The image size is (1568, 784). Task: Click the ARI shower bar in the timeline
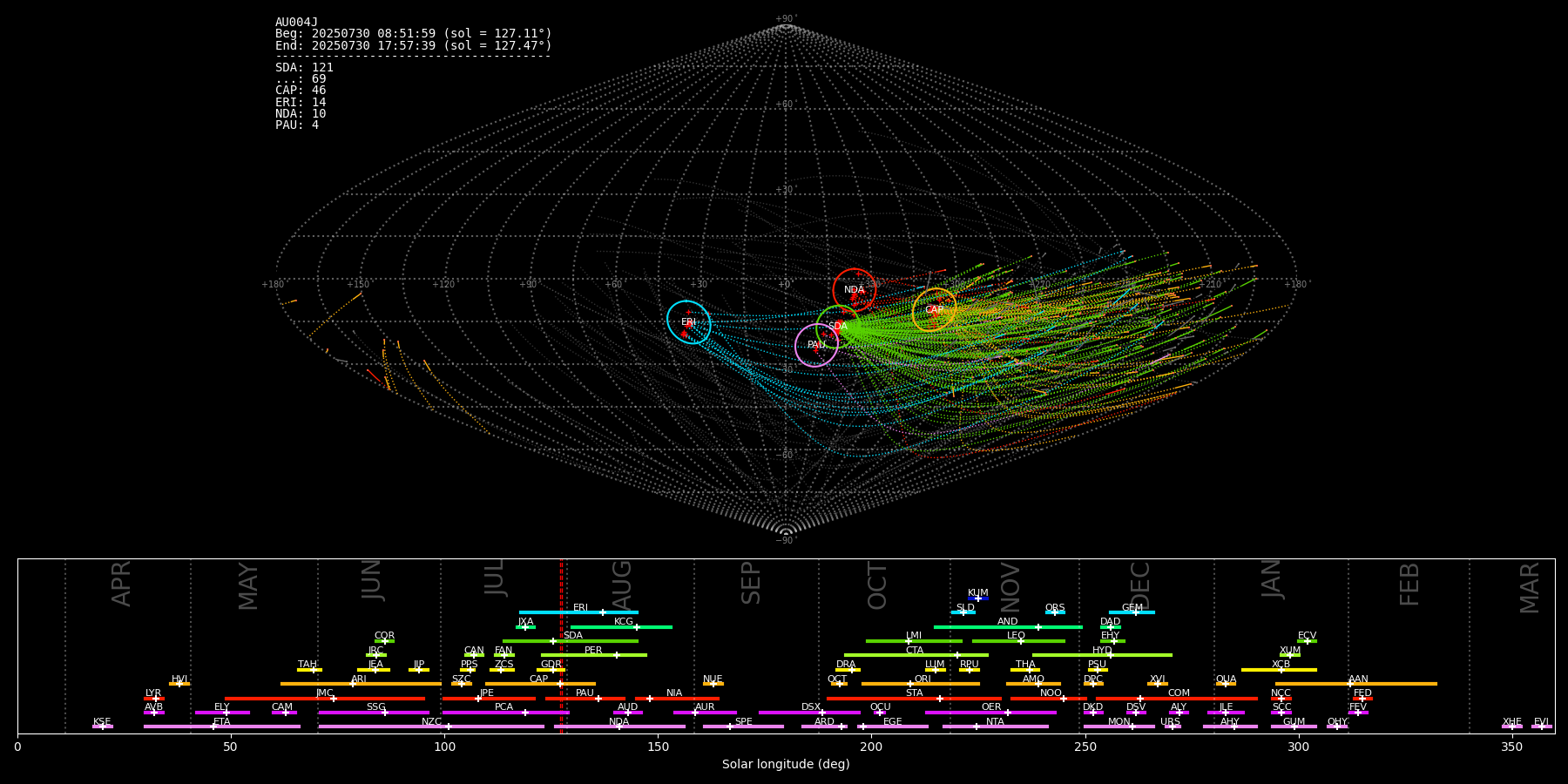coord(361,684)
